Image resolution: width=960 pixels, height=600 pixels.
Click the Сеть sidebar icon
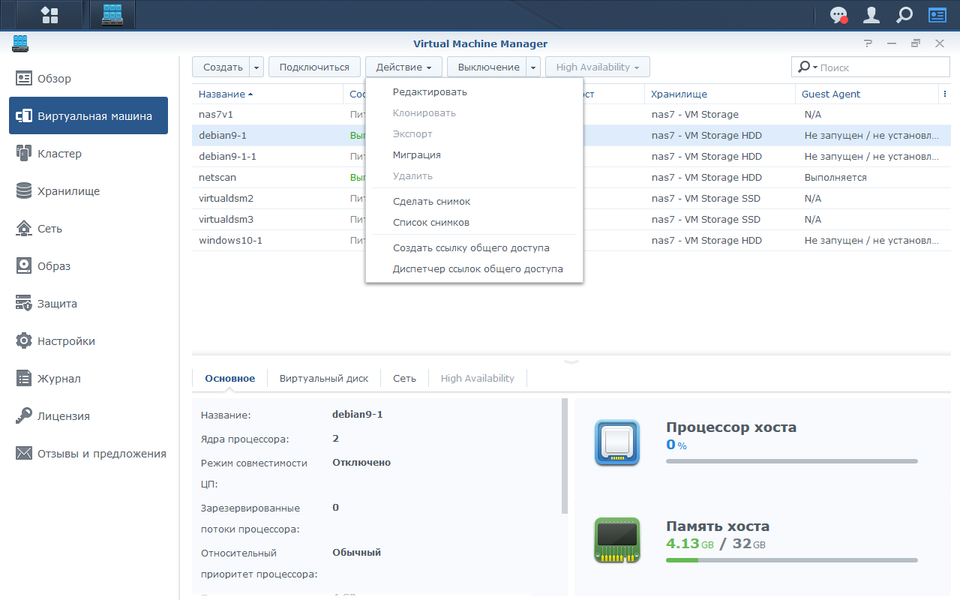point(23,228)
